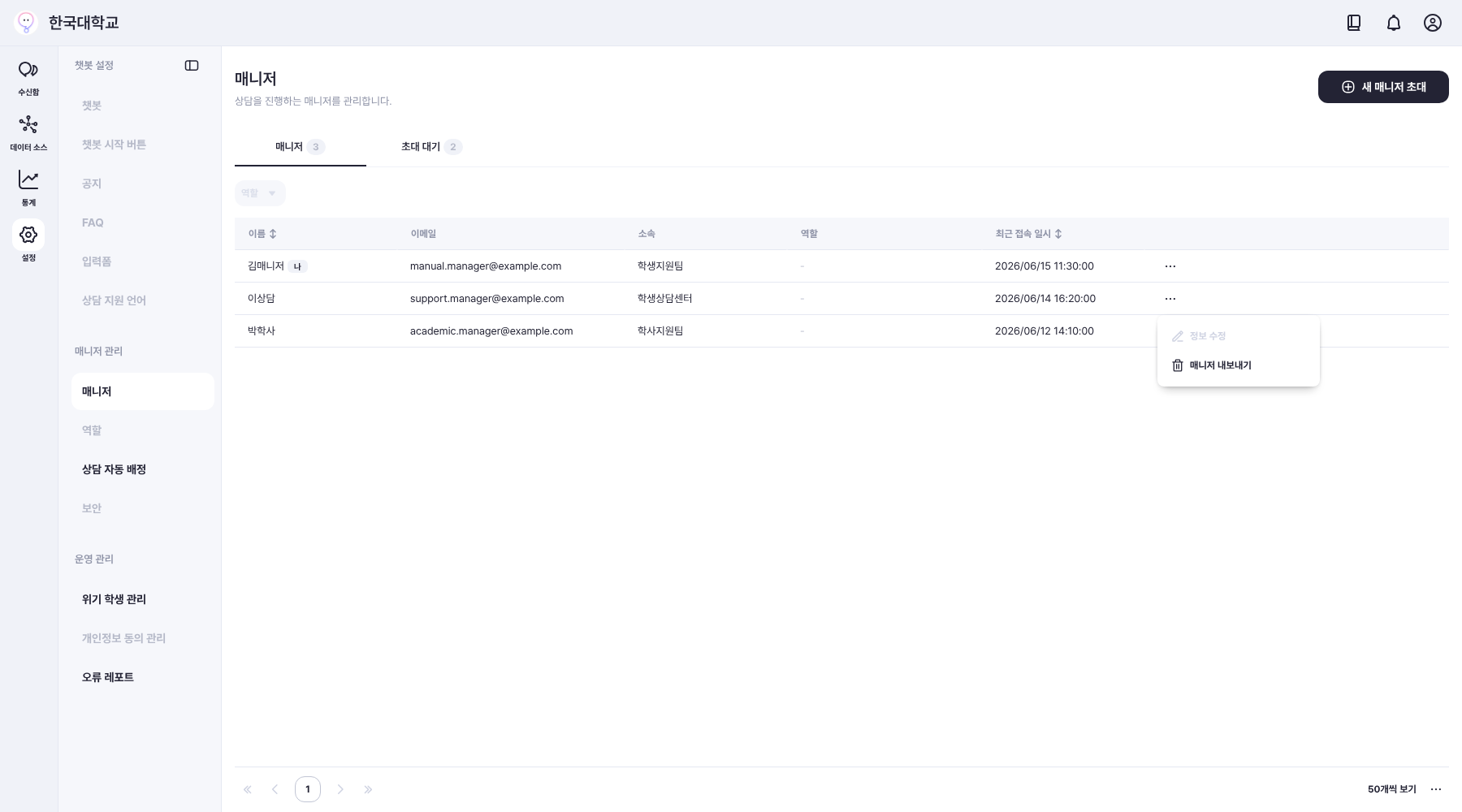Image resolution: width=1462 pixels, height=812 pixels.
Task: Switch to the 초대 대기 tab
Action: [431, 147]
